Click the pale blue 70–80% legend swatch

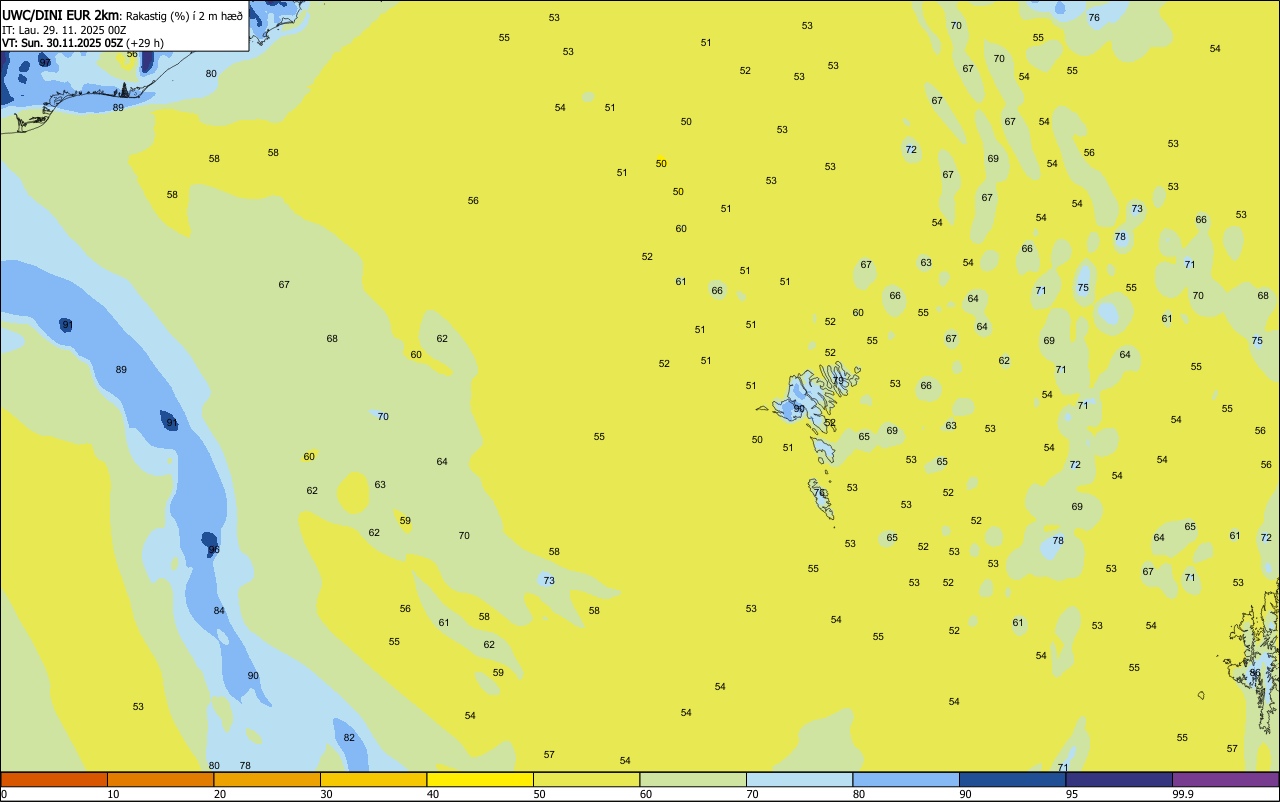click(x=799, y=779)
